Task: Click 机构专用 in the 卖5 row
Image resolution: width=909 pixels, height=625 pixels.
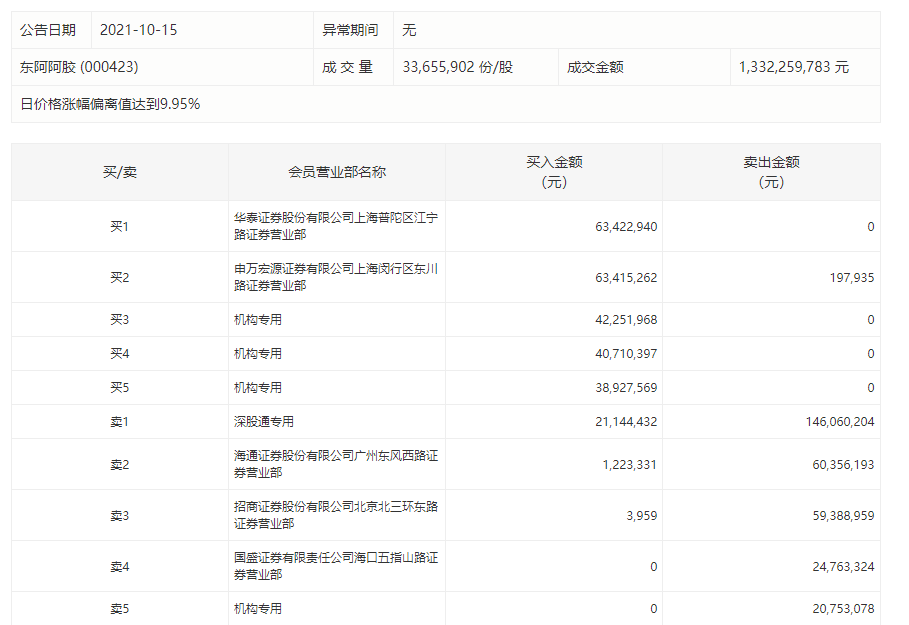Action: pyautogui.click(x=258, y=608)
